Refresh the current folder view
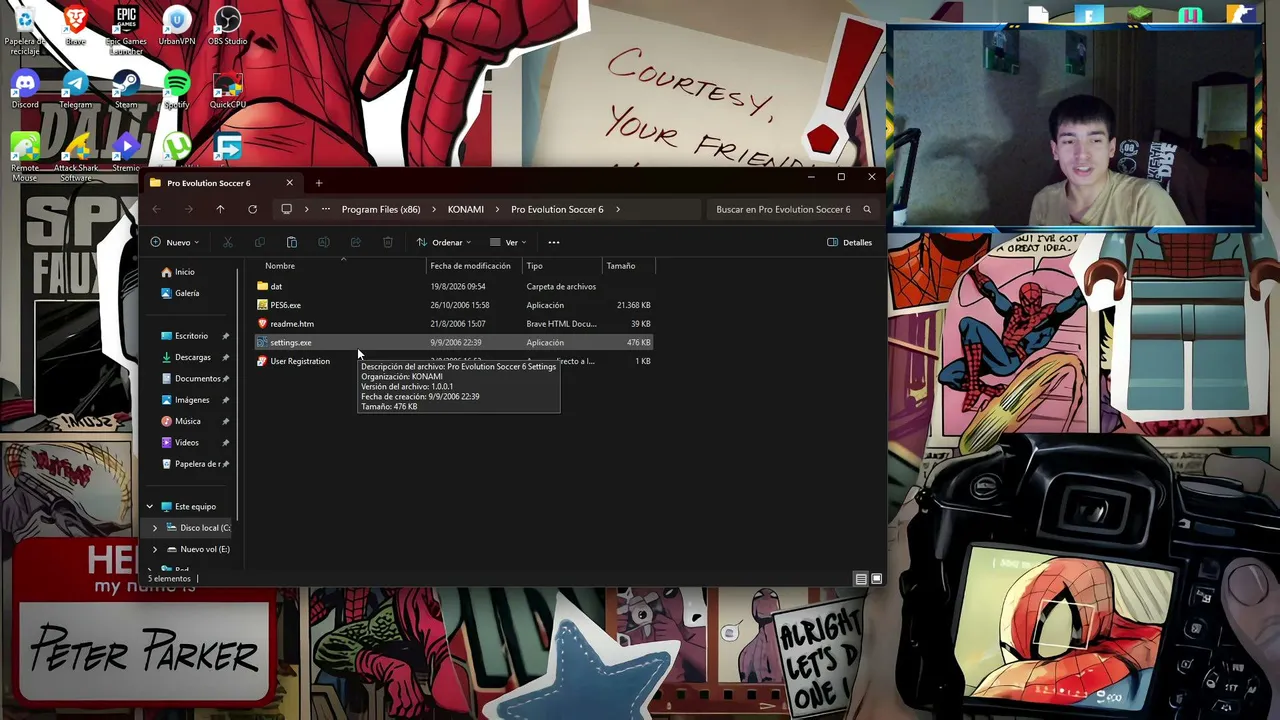 252,209
